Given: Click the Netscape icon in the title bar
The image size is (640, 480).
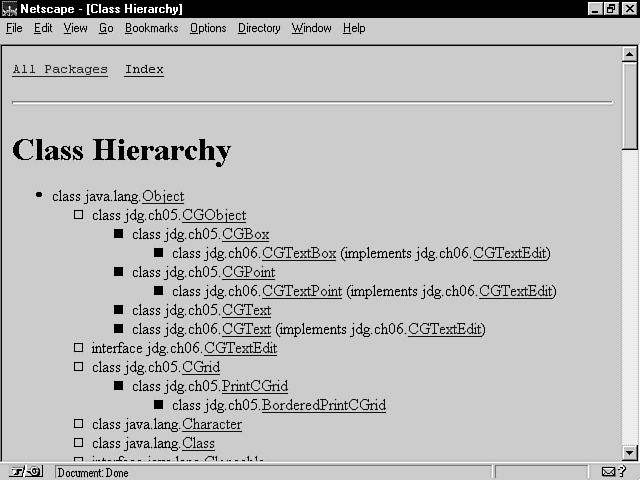Looking at the screenshot, I should click(x=9, y=8).
